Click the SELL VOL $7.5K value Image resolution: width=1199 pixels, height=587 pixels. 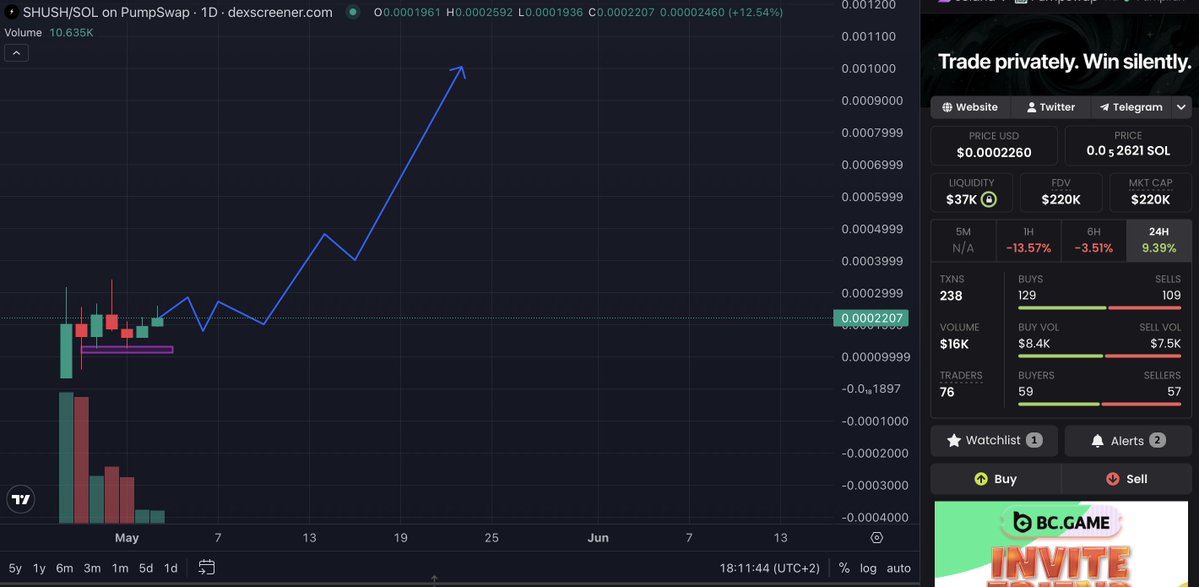[x=1165, y=343]
